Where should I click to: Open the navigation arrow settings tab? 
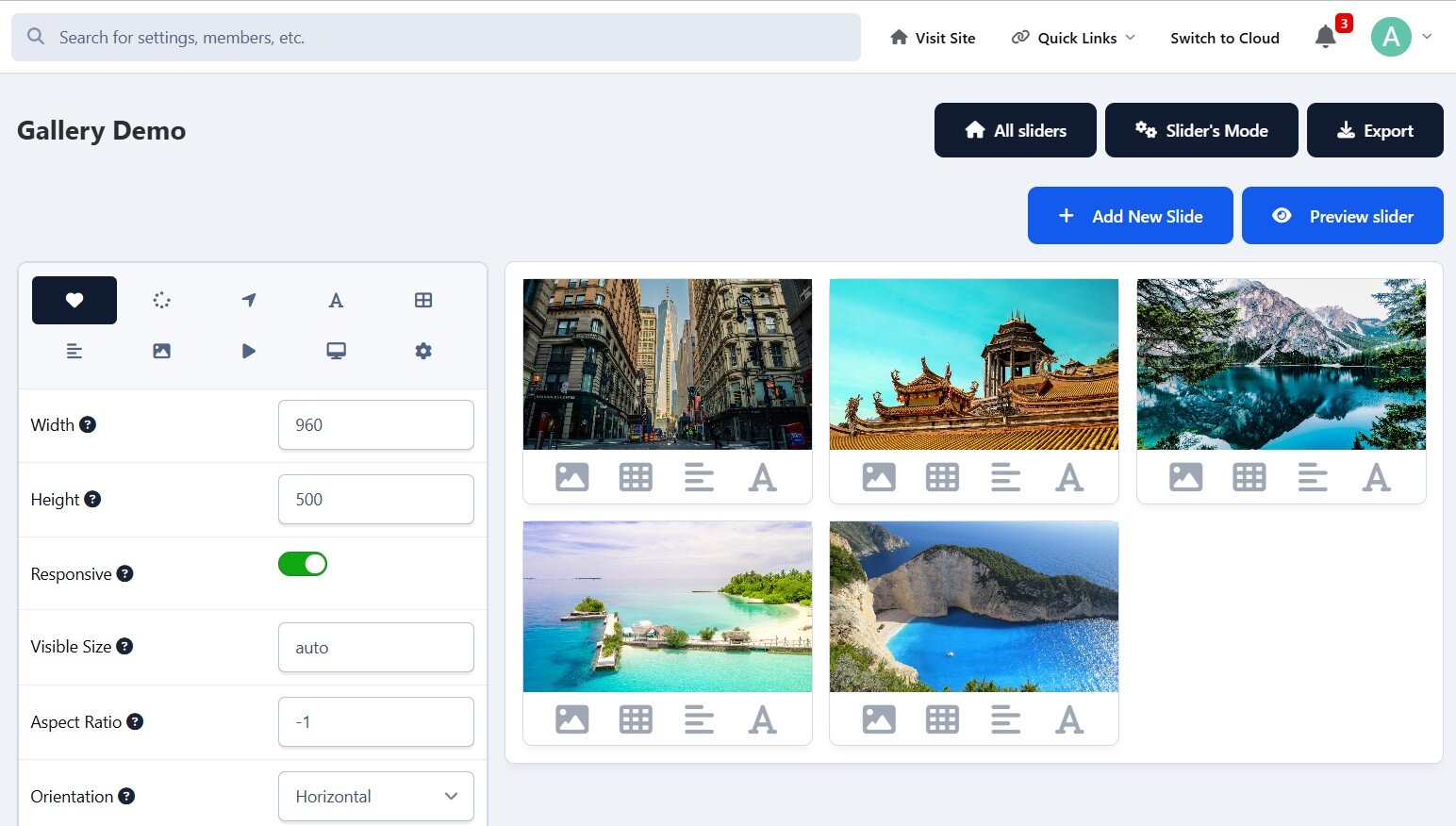(249, 300)
